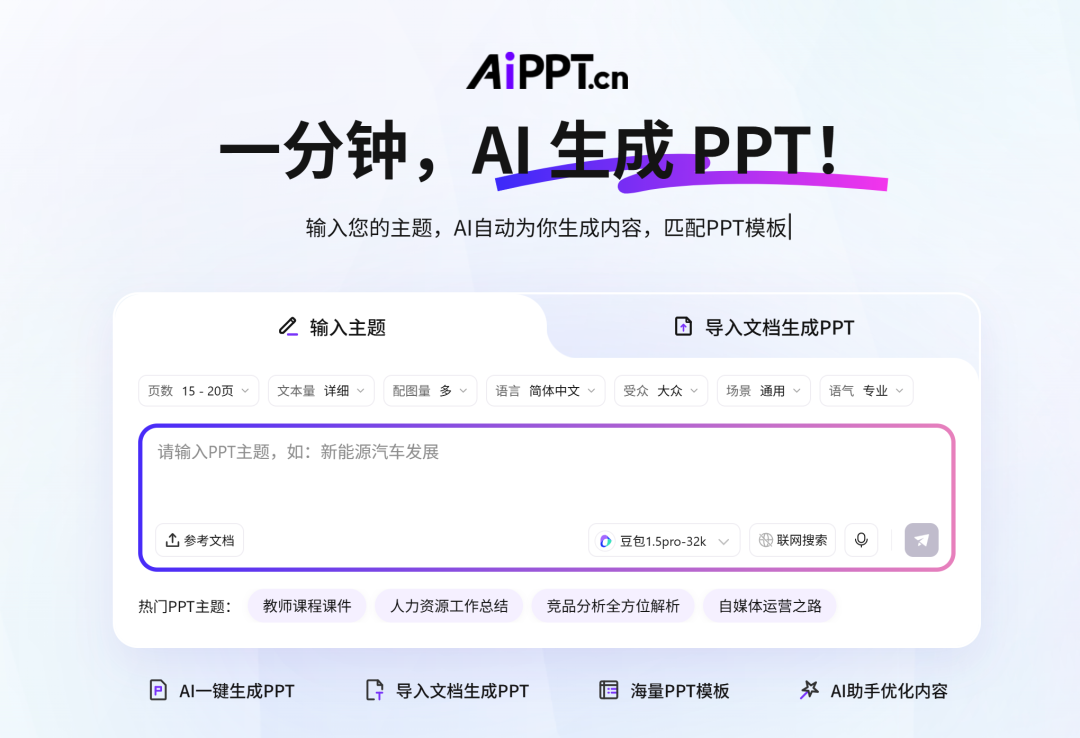Select the 教师课程课件 hot topic

click(307, 606)
